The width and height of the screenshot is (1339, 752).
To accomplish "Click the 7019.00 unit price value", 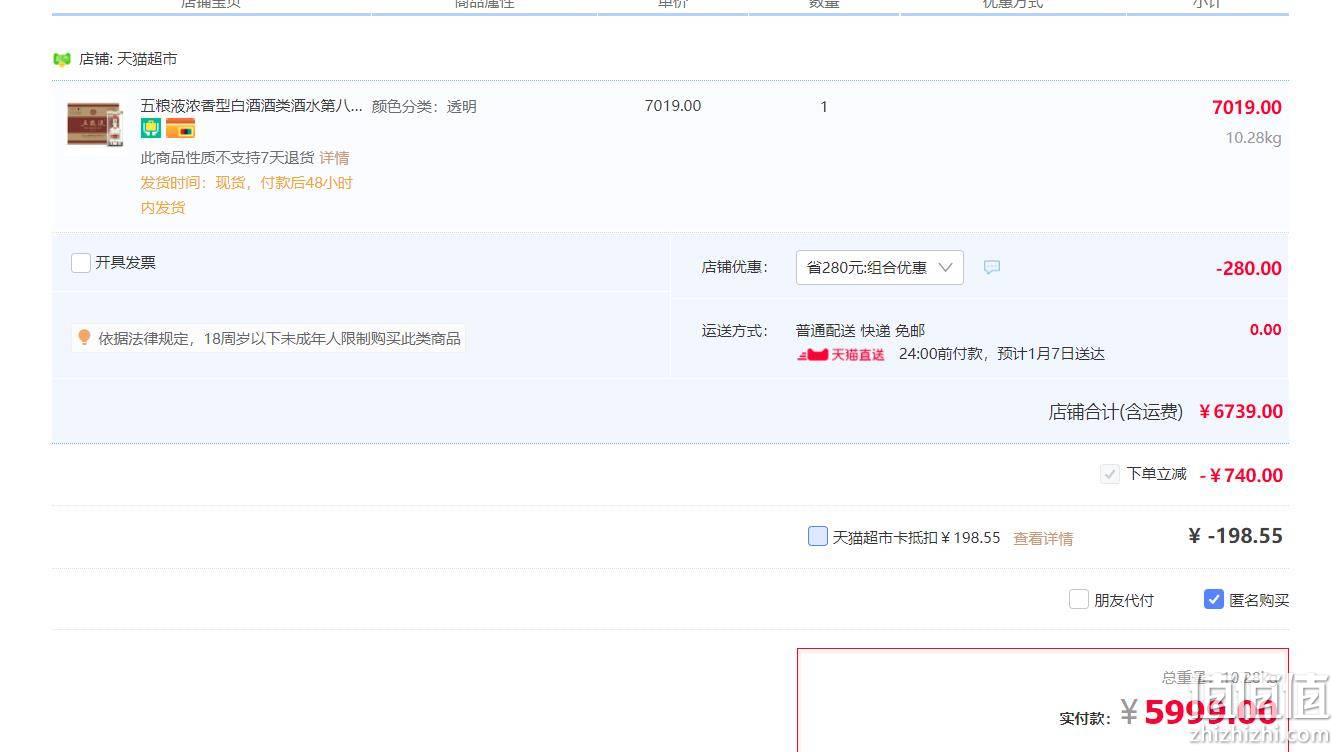I will (x=673, y=106).
